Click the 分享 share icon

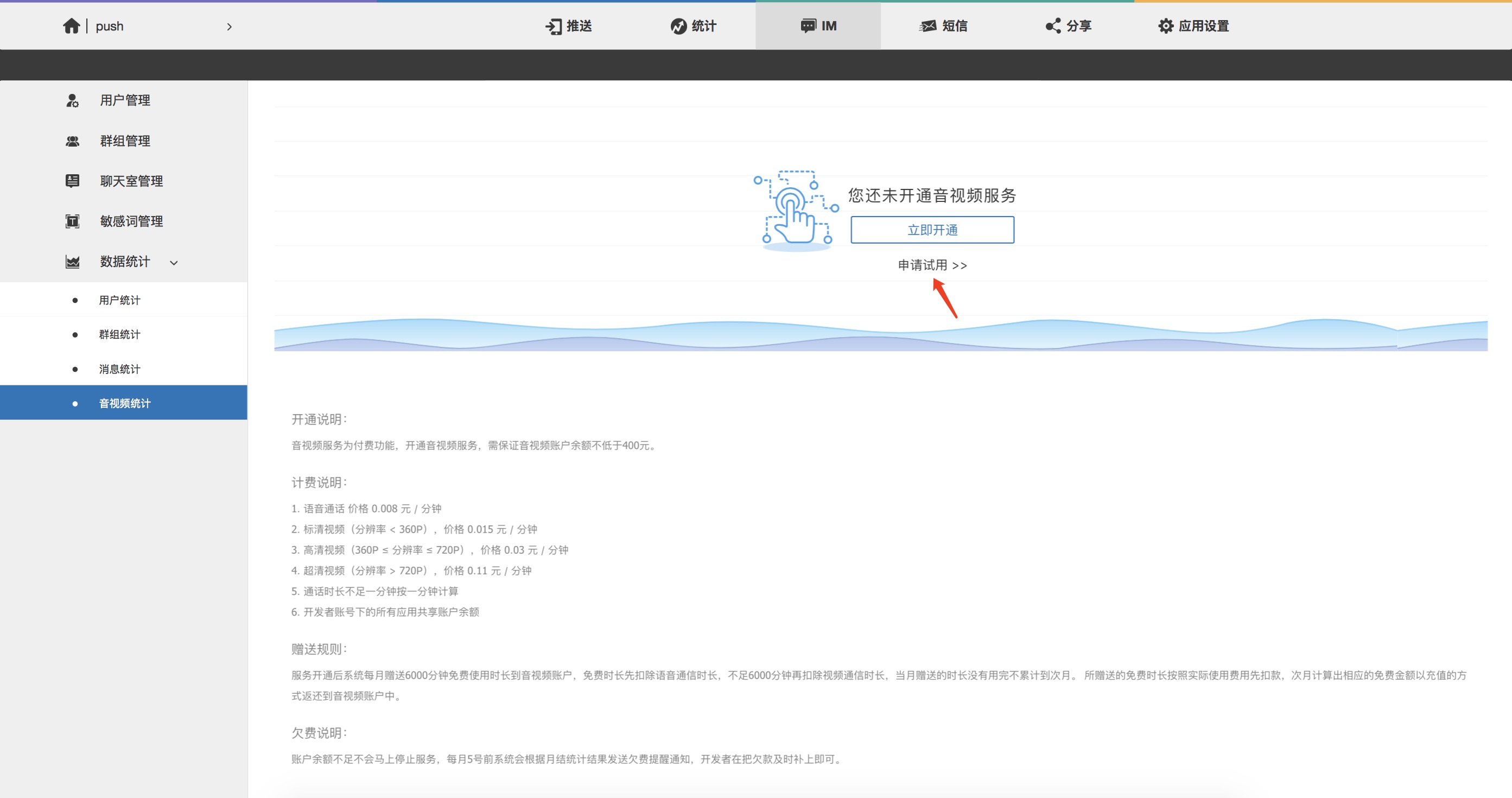point(1053,26)
